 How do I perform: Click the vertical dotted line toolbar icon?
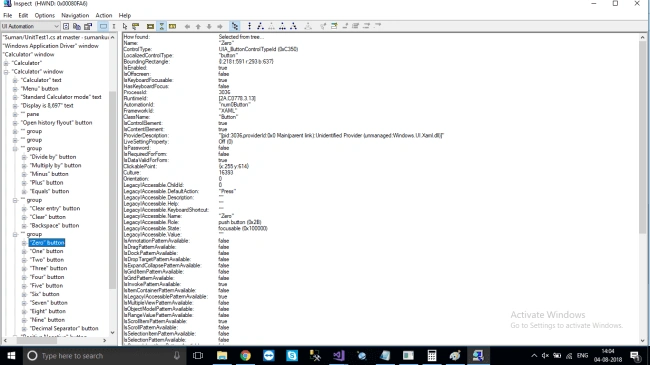249,26
